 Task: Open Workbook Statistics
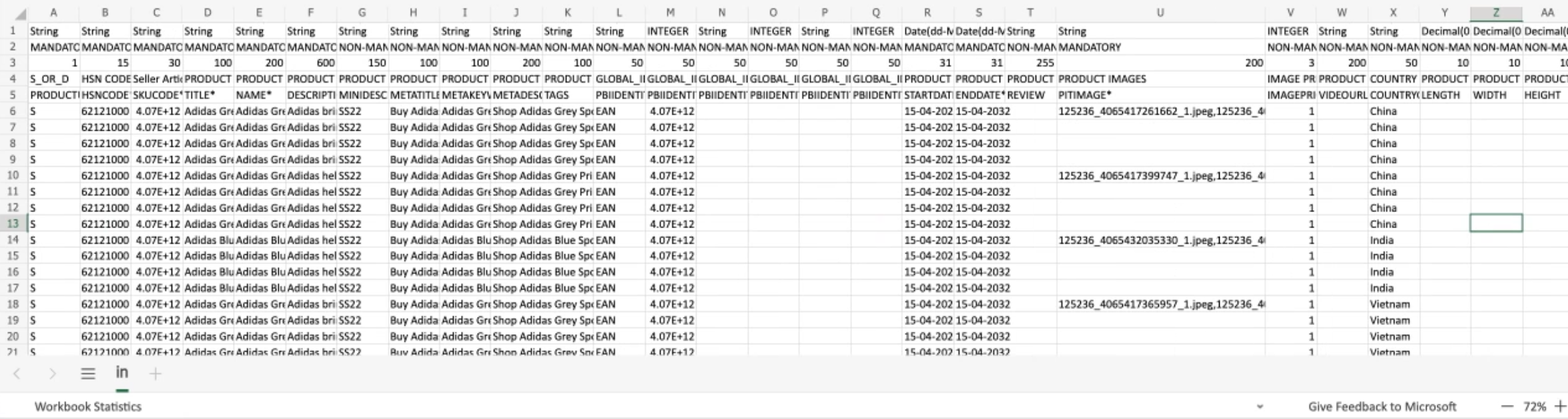(88, 406)
